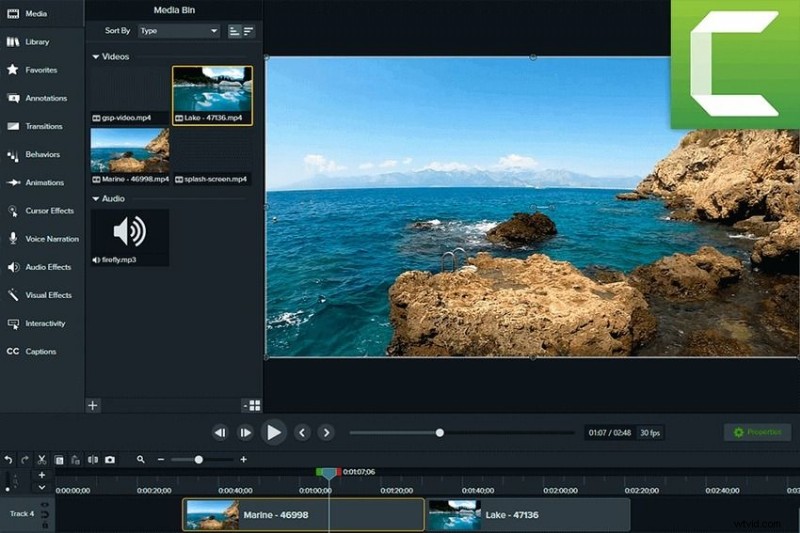
Task: Click the Cursor Effects icon
Action: 13,211
